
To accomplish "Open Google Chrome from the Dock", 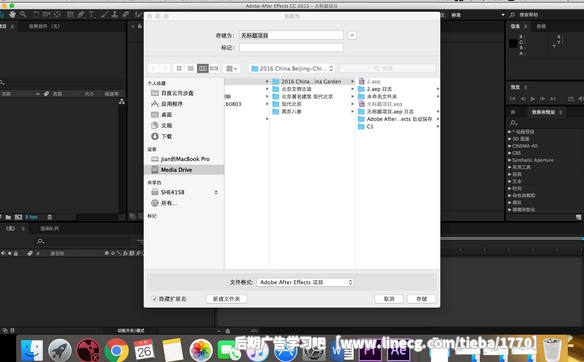I will 116,350.
